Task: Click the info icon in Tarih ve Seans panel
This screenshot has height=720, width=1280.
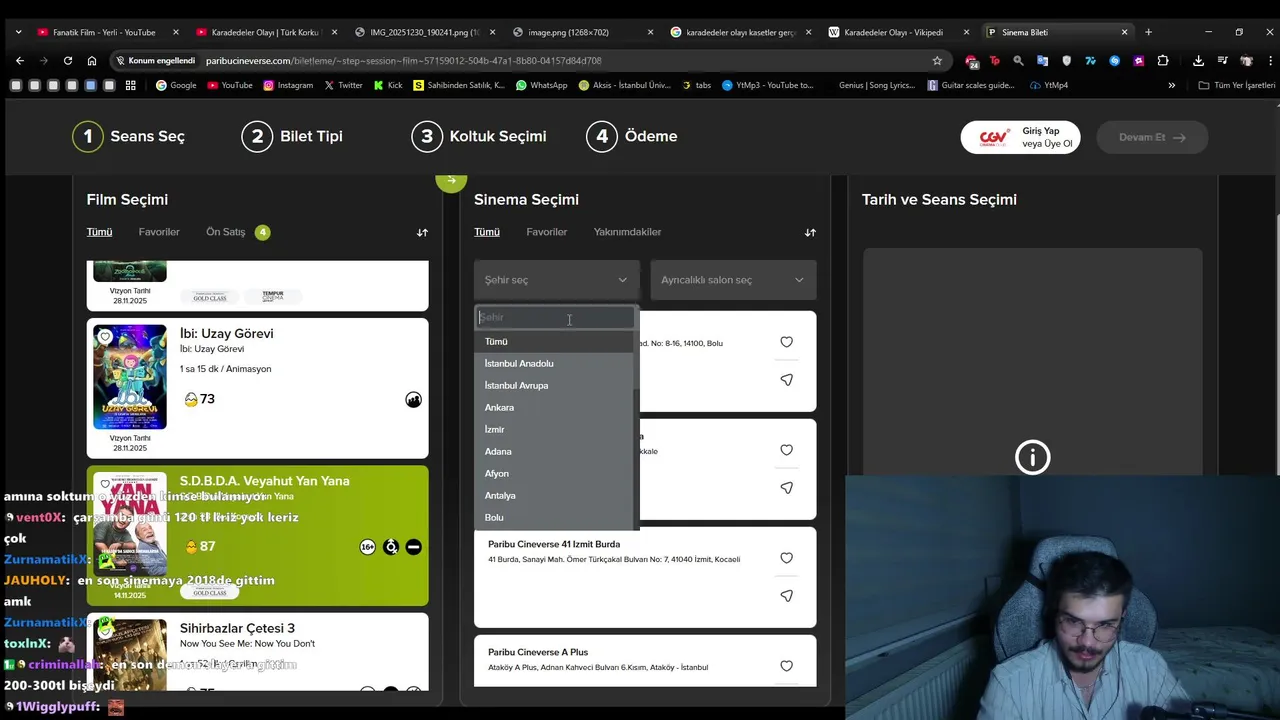Action: 1032,458
